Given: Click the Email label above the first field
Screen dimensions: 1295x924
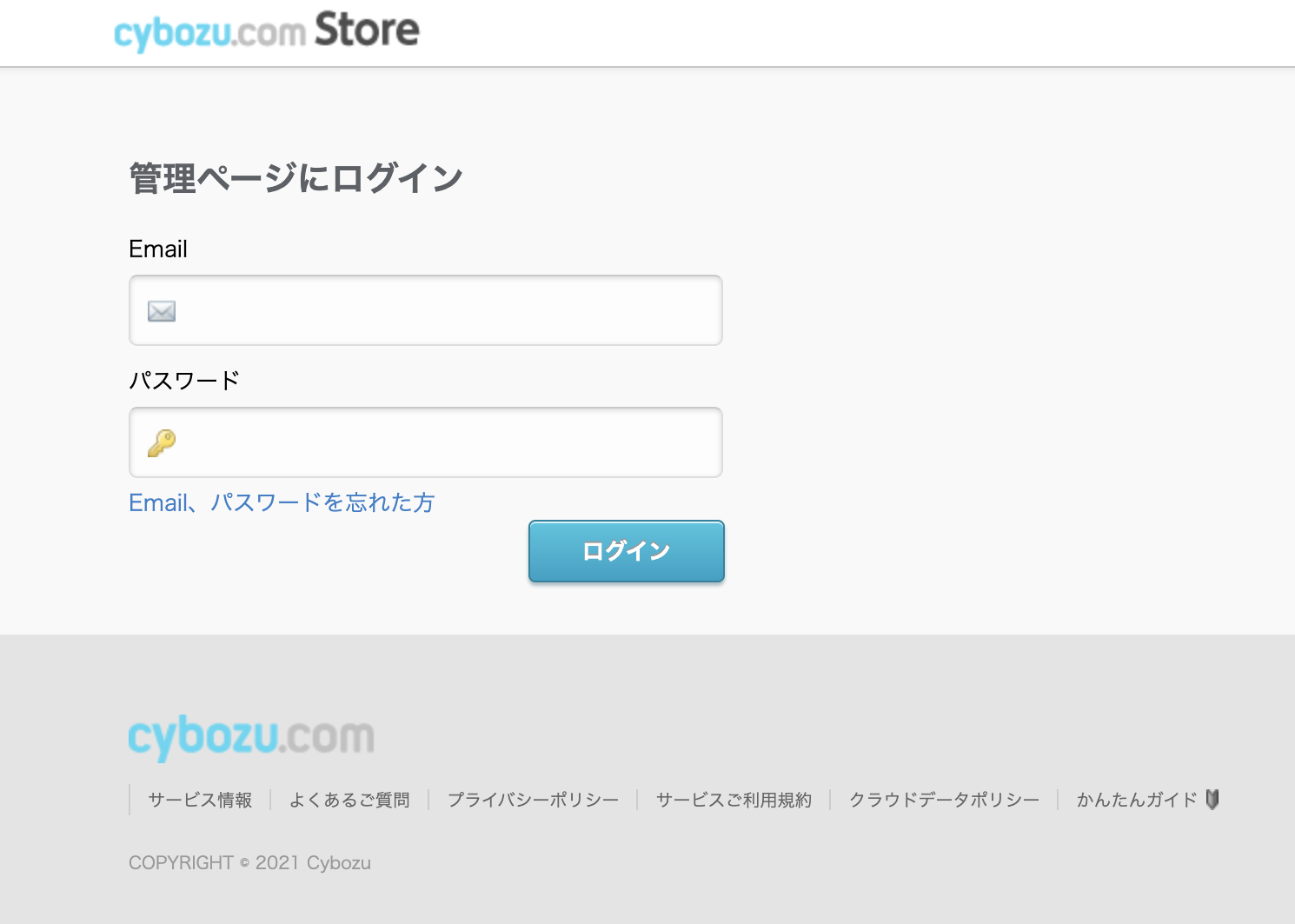Looking at the screenshot, I should (158, 249).
